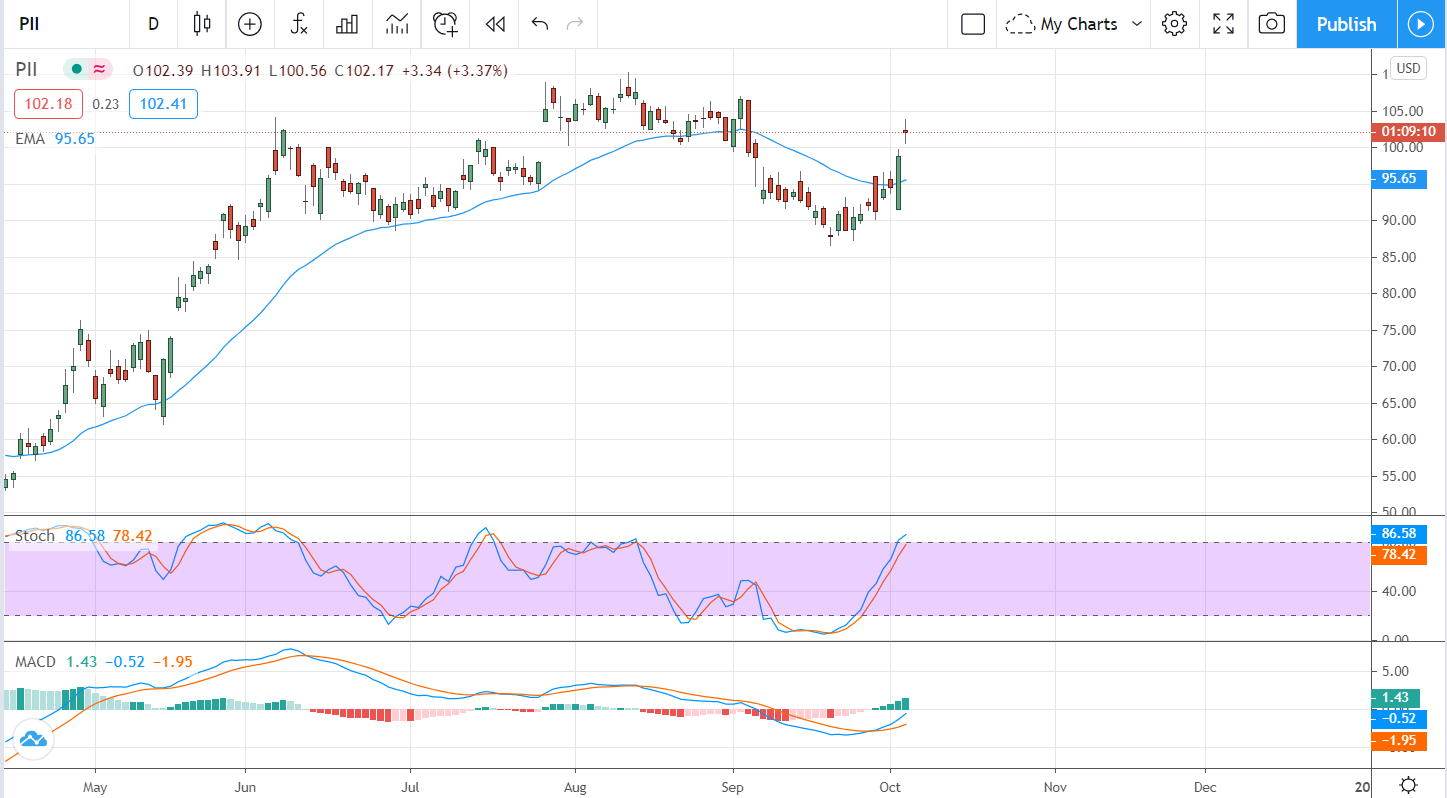Open the fx Indicators menu
This screenshot has height=798, width=1447.
(x=298, y=24)
